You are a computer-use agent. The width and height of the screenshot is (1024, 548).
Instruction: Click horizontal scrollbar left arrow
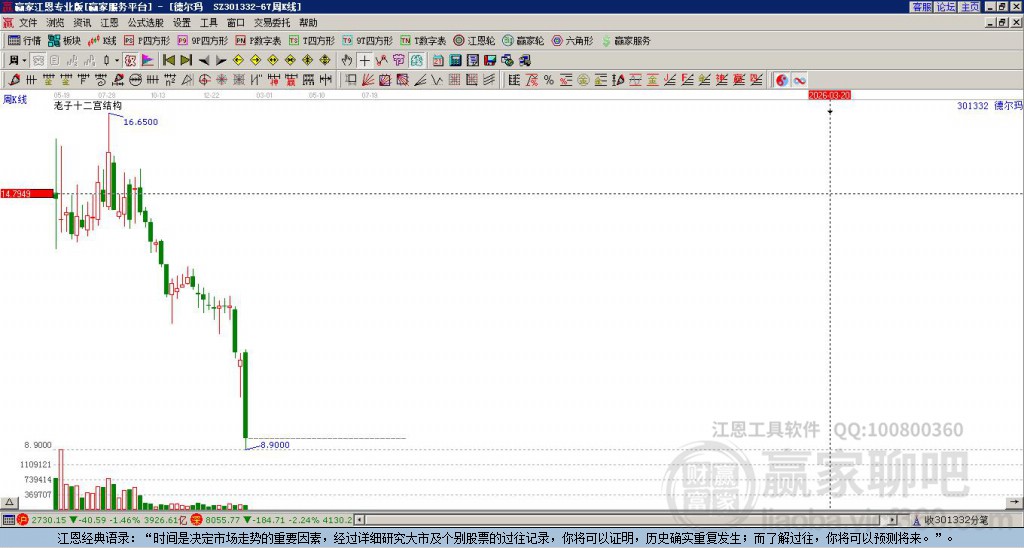(359, 520)
